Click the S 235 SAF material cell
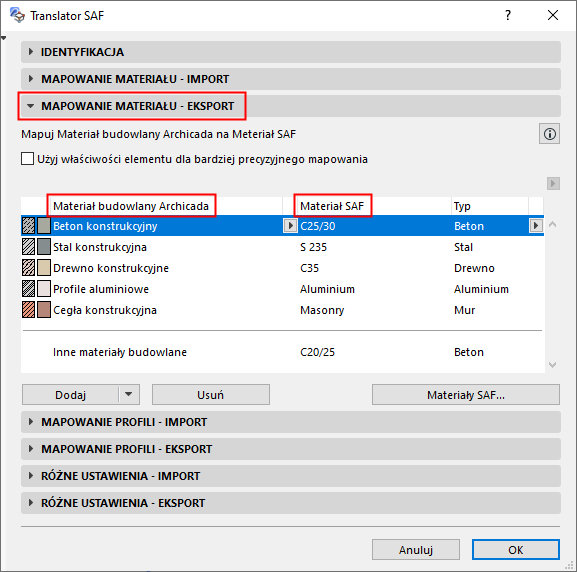Image resolution: width=577 pixels, height=572 pixels. [x=313, y=247]
